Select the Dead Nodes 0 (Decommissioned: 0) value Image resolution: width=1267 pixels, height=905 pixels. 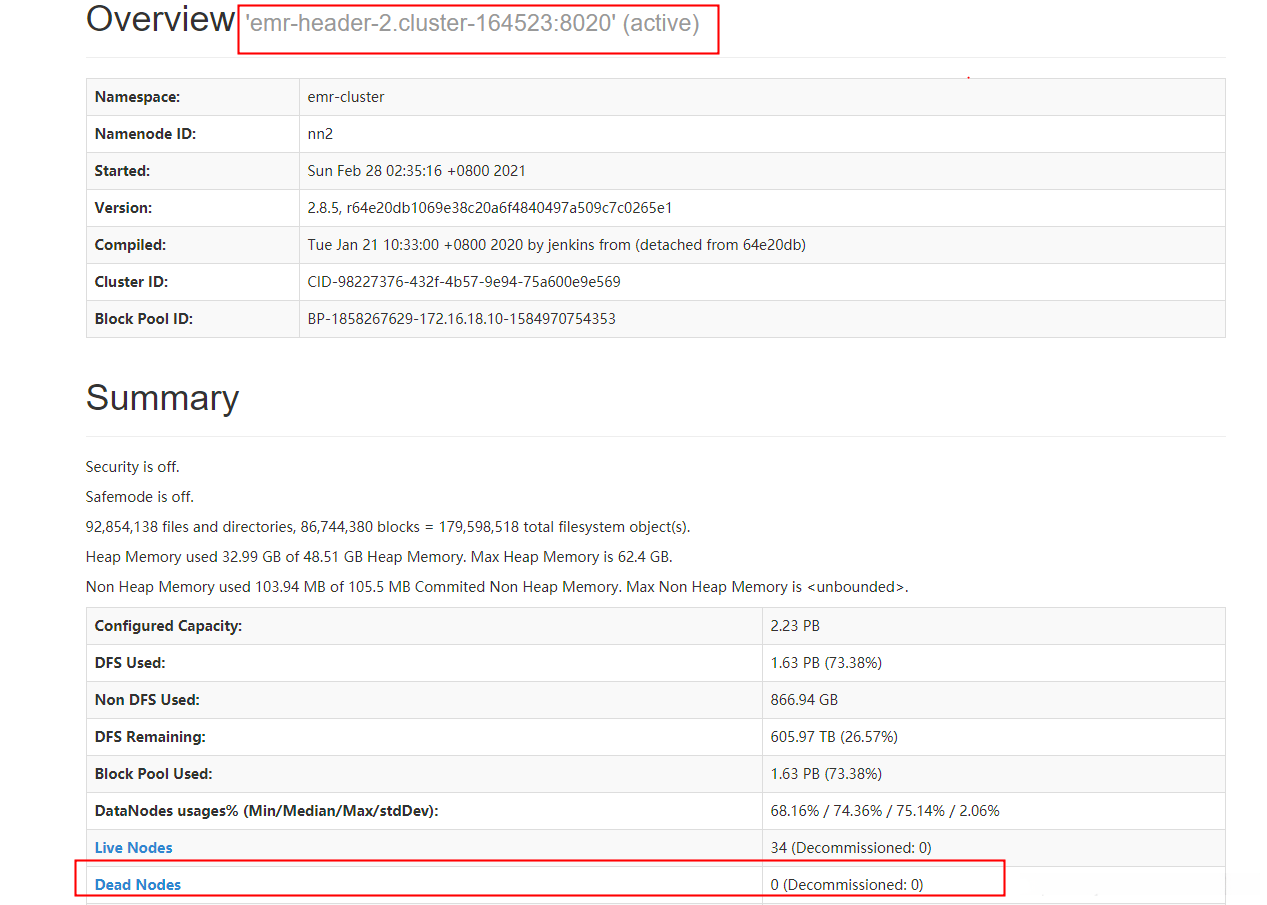[x=847, y=885]
